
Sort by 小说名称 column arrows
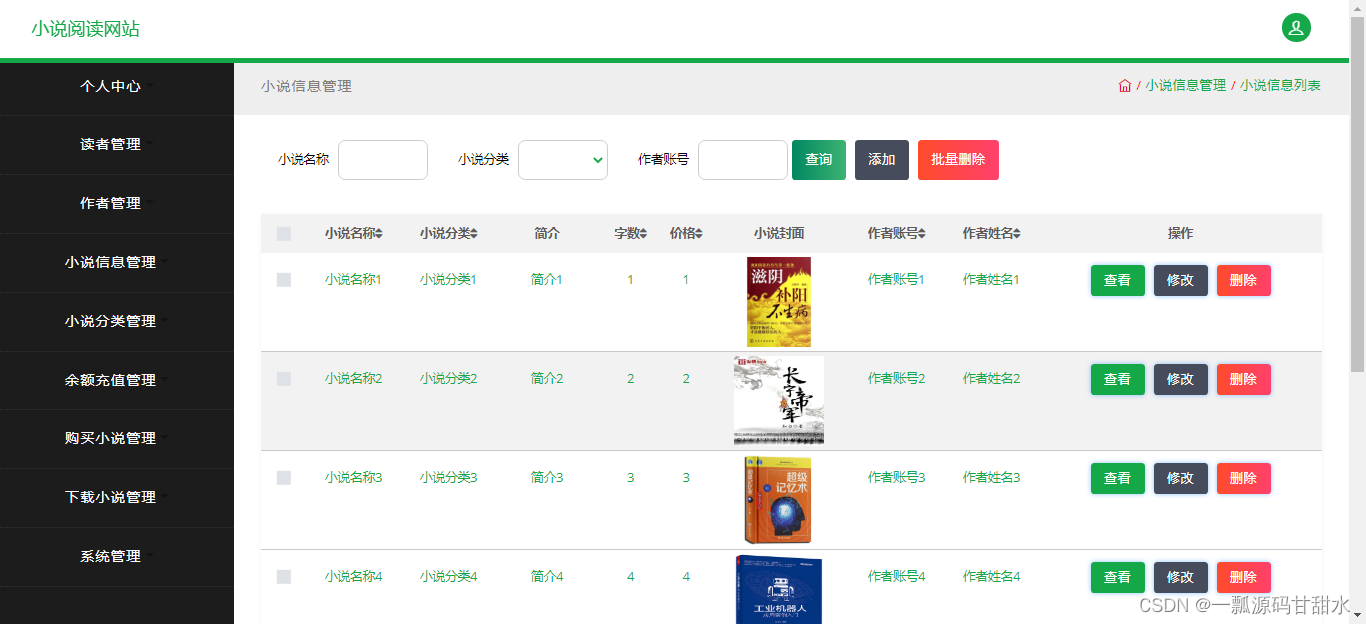pyautogui.click(x=379, y=233)
